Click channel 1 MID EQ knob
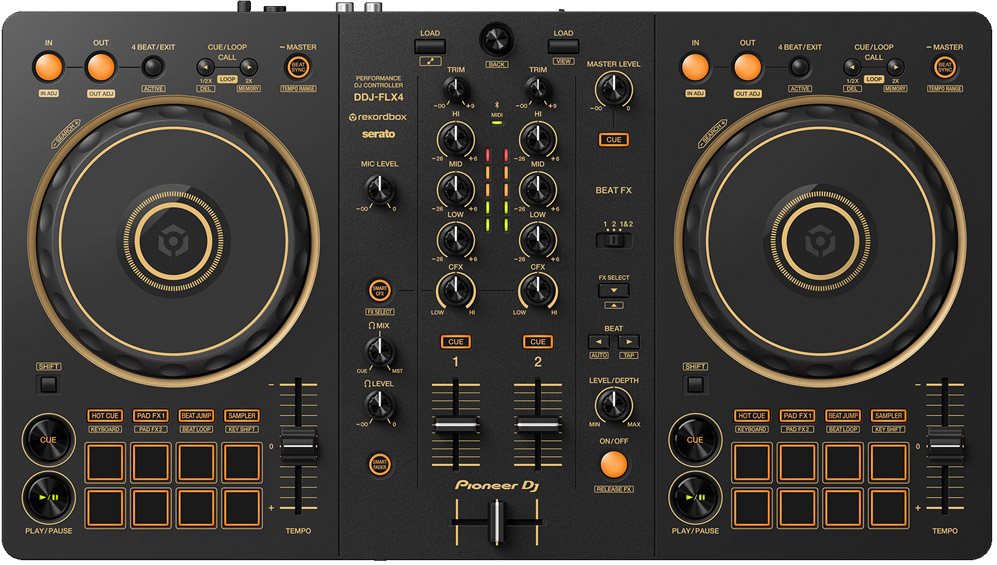 455,189
